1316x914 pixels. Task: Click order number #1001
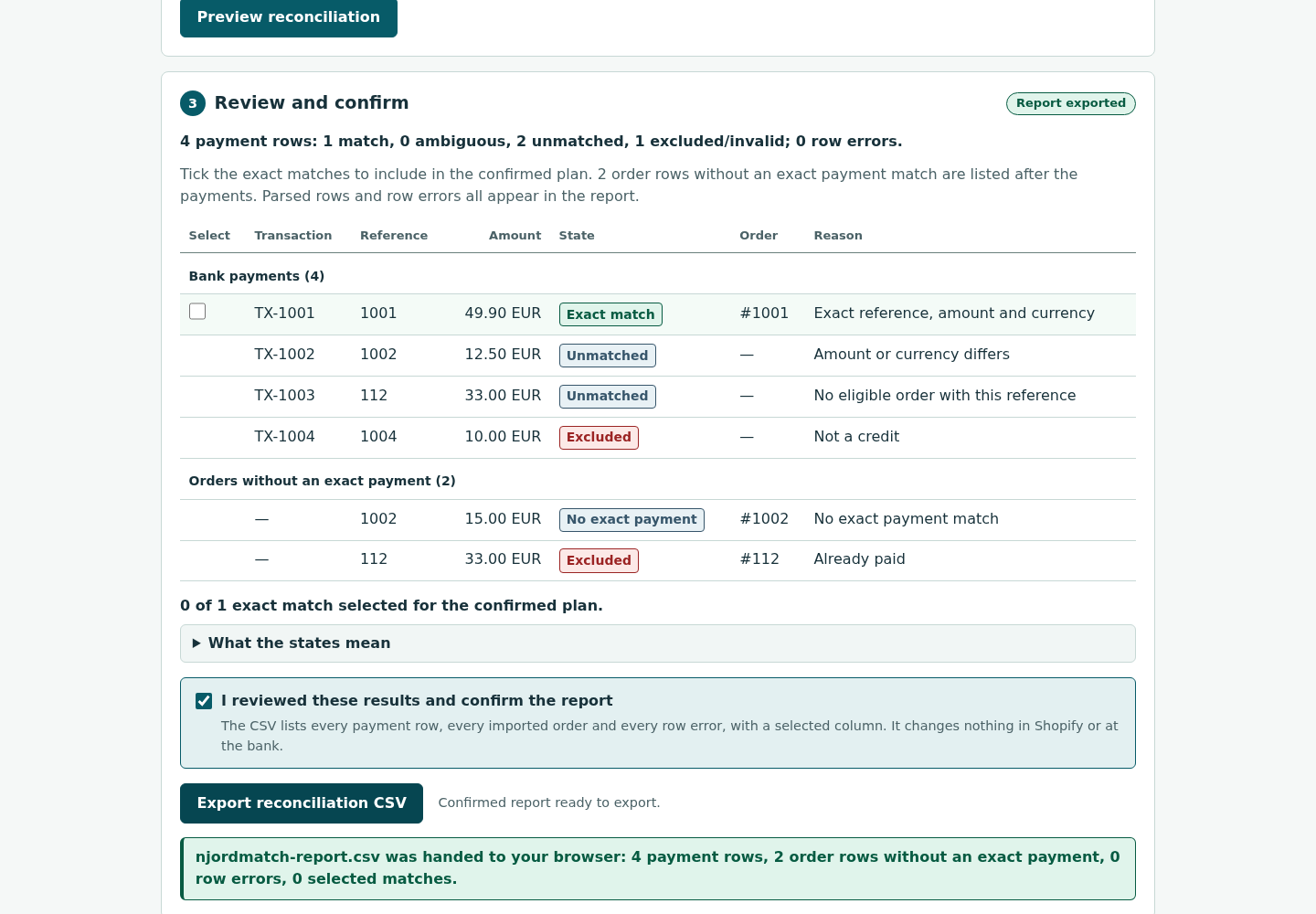coord(764,314)
